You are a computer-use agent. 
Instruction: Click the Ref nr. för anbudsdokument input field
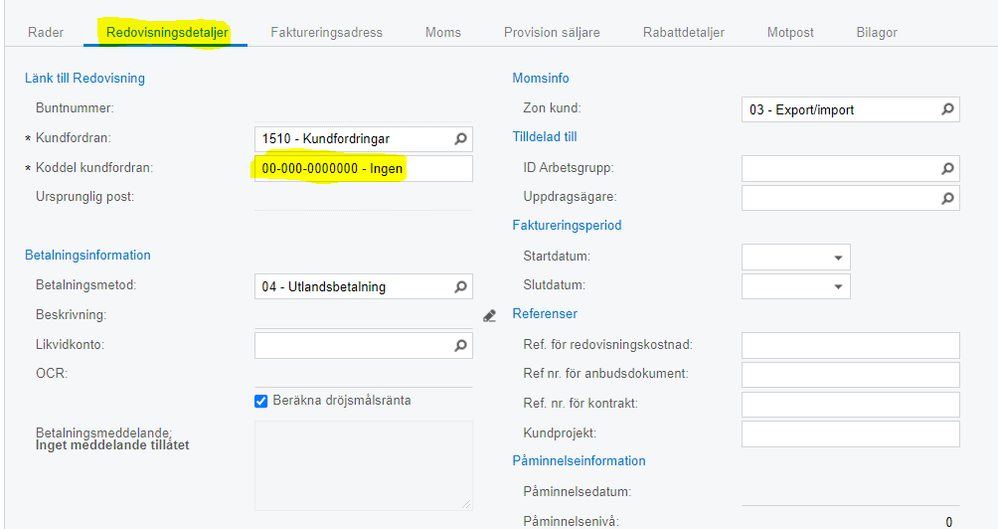point(850,375)
